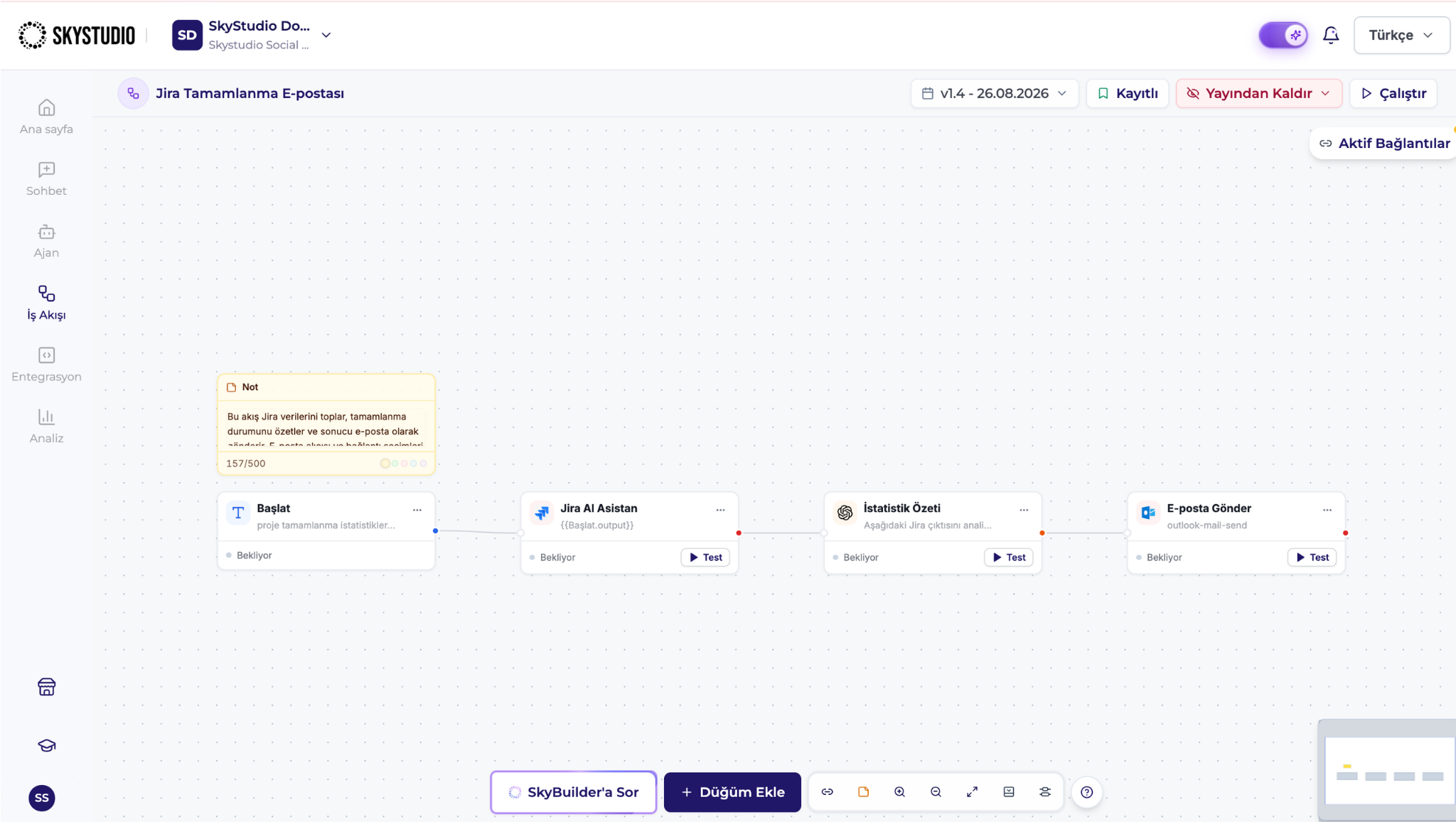Image resolution: width=1456 pixels, height=822 pixels.
Task: Click the workflow icon beside Jira Tamamlanma E-postası
Action: coord(133,93)
